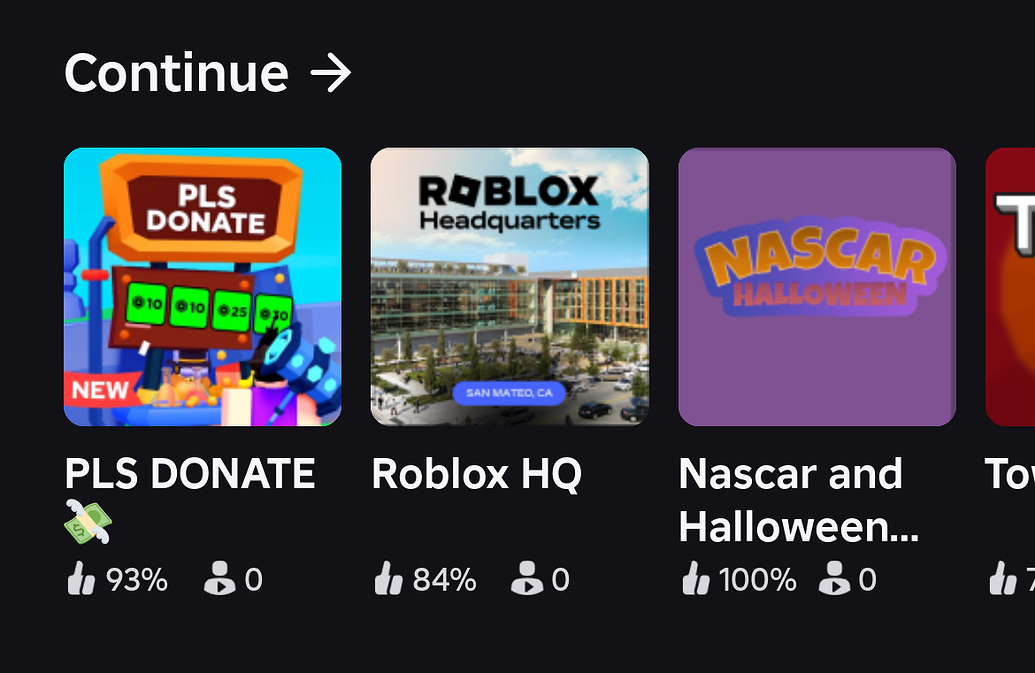The height and width of the screenshot is (673, 1035).
Task: Click the 84% rating under Roblox HQ
Action: pyautogui.click(x=445, y=579)
